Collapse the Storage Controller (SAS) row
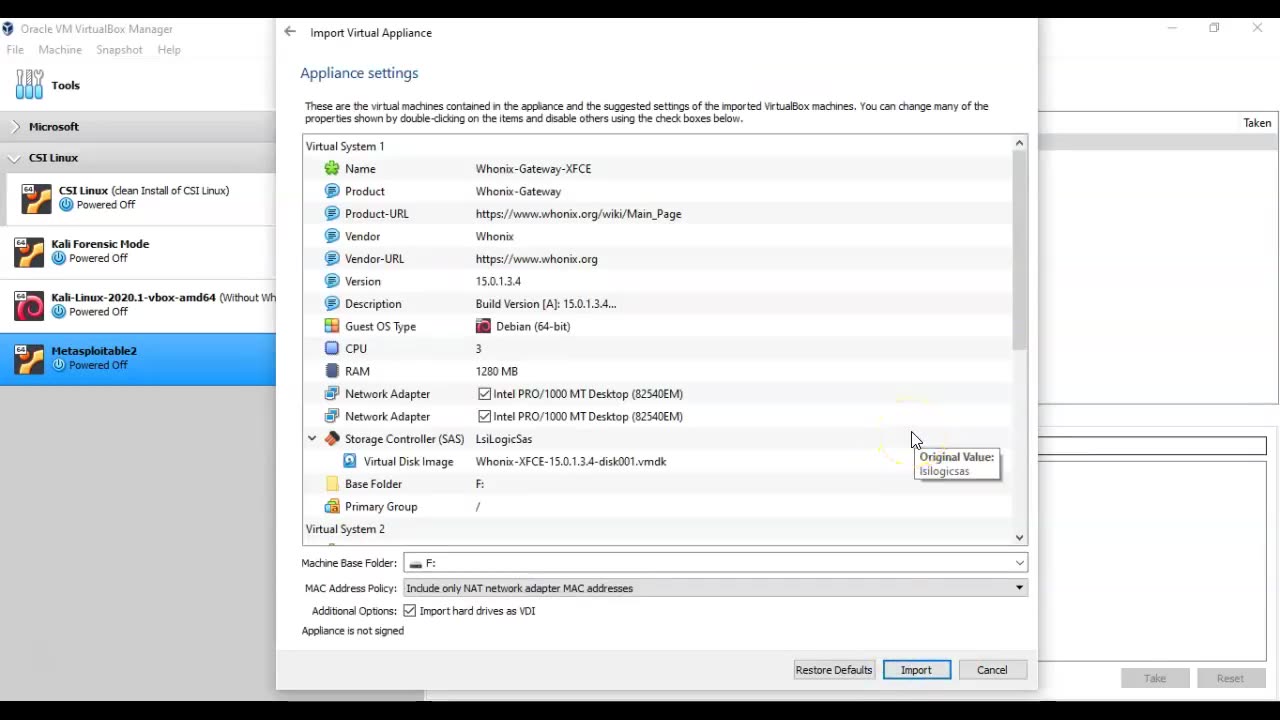 (x=312, y=439)
